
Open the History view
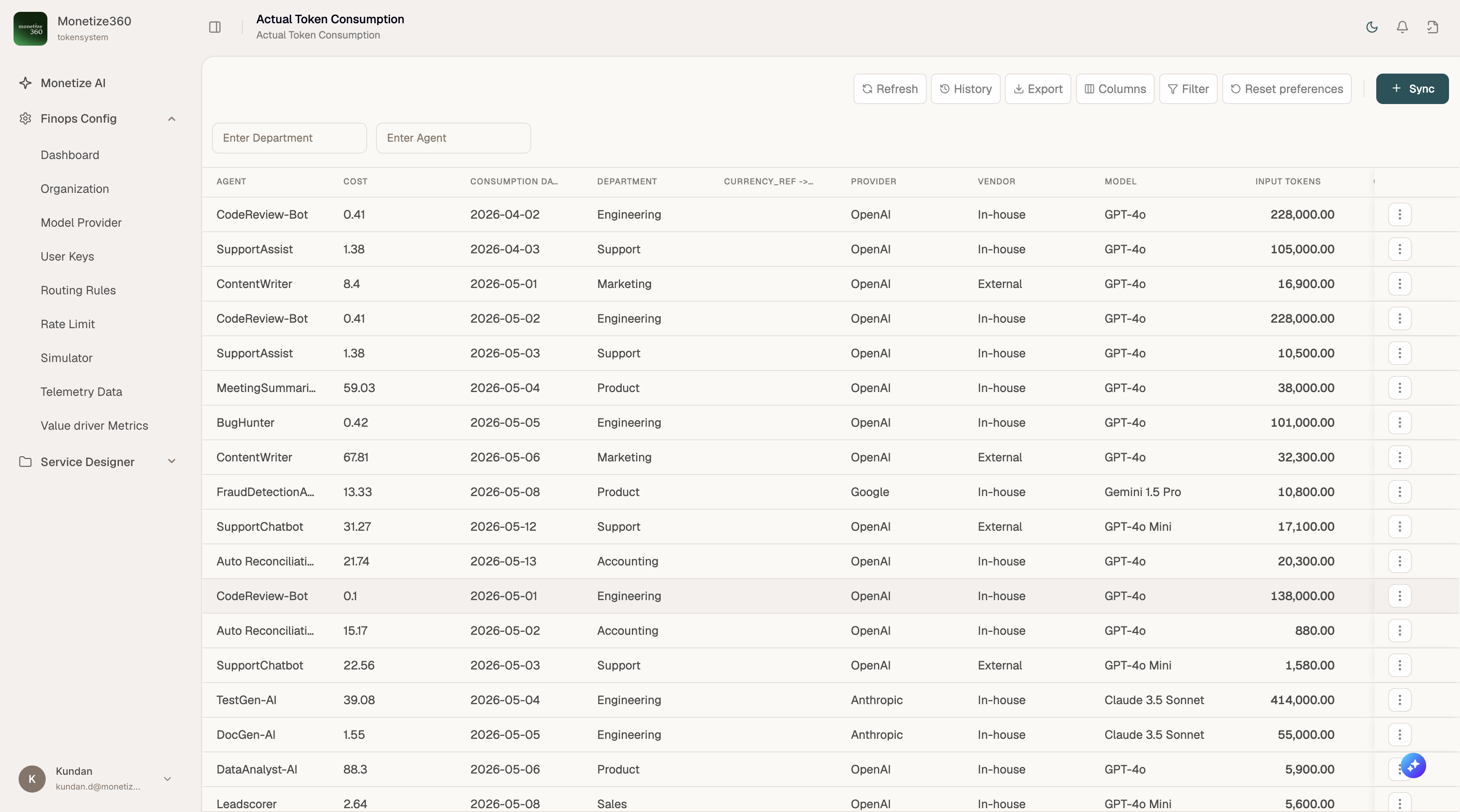point(965,89)
